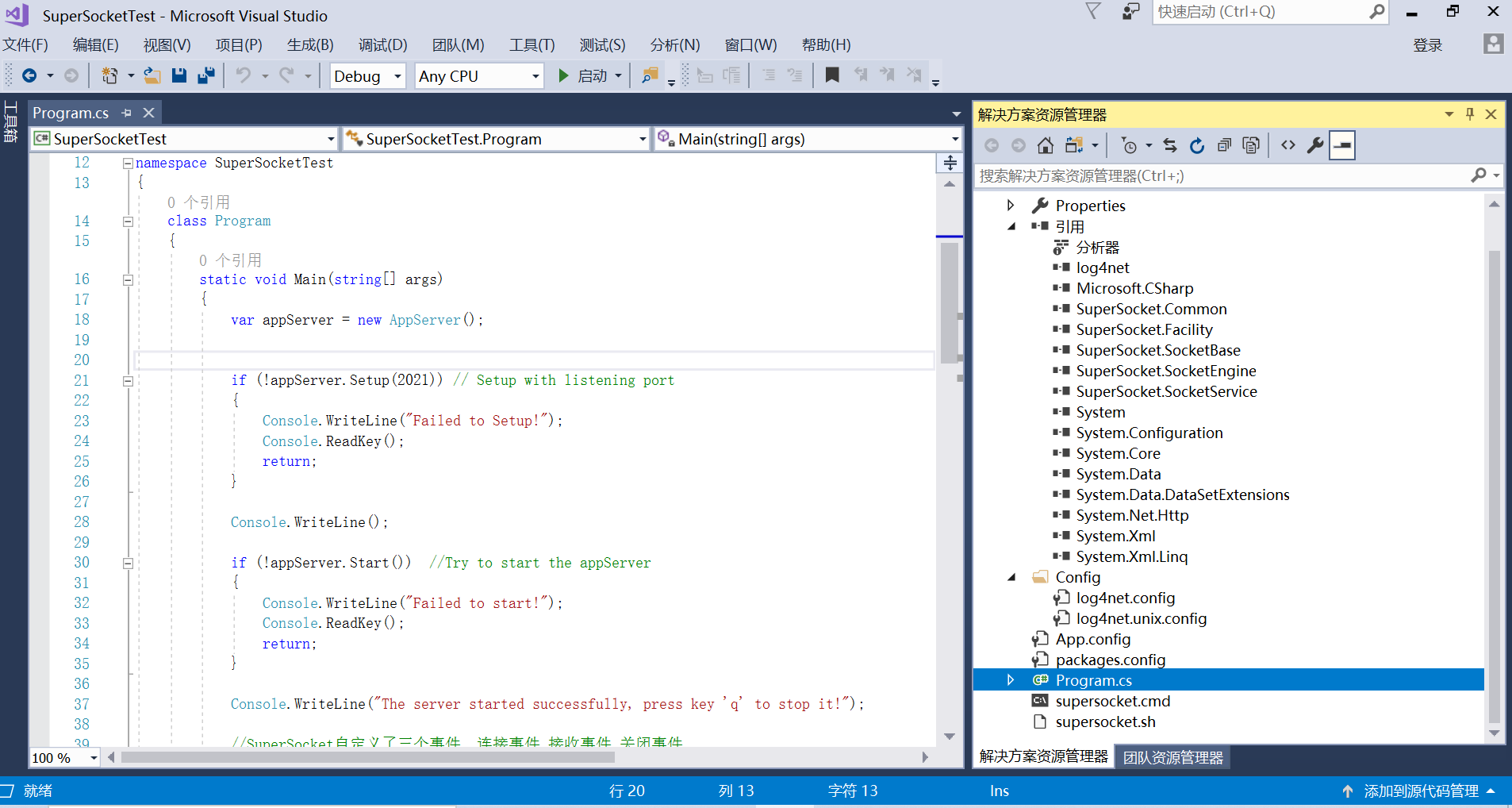Switch to 团队资源管理器 tab
Viewport: 1512px width, 808px height.
click(x=1172, y=757)
